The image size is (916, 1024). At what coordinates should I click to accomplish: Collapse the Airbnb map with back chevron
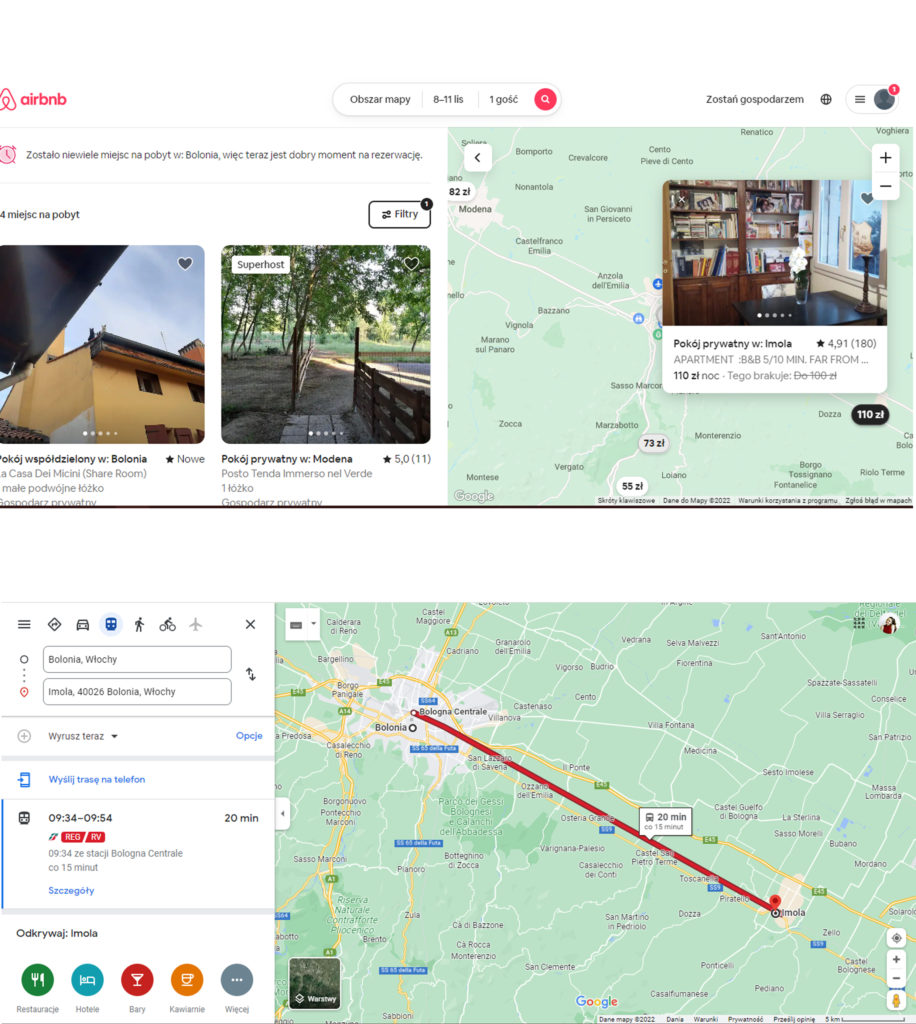coord(478,157)
